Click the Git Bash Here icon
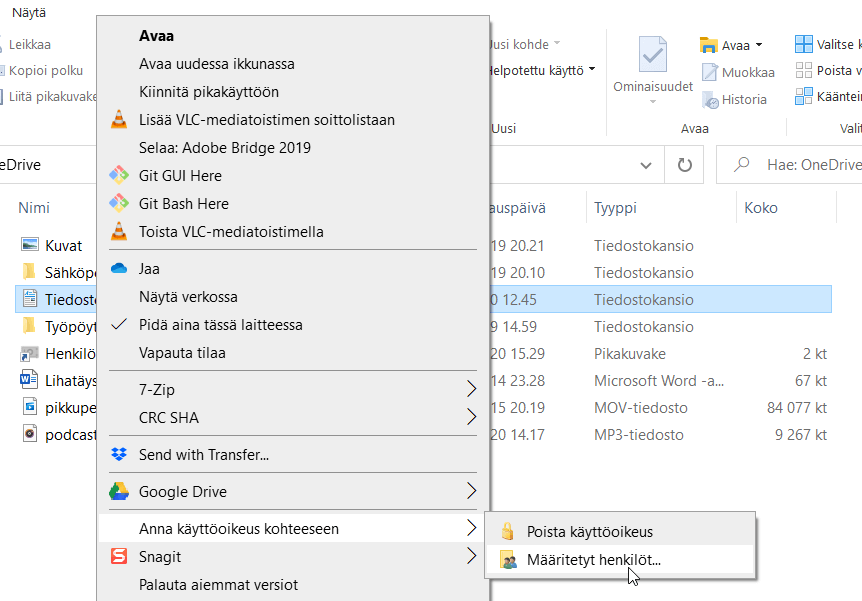The image size is (862, 601). pyautogui.click(x=119, y=204)
